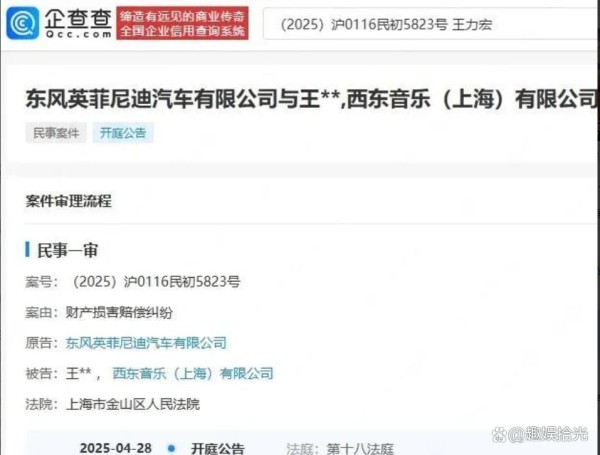
Task: Click the 趣娱拾光 watermark paw icon
Action: 499,434
